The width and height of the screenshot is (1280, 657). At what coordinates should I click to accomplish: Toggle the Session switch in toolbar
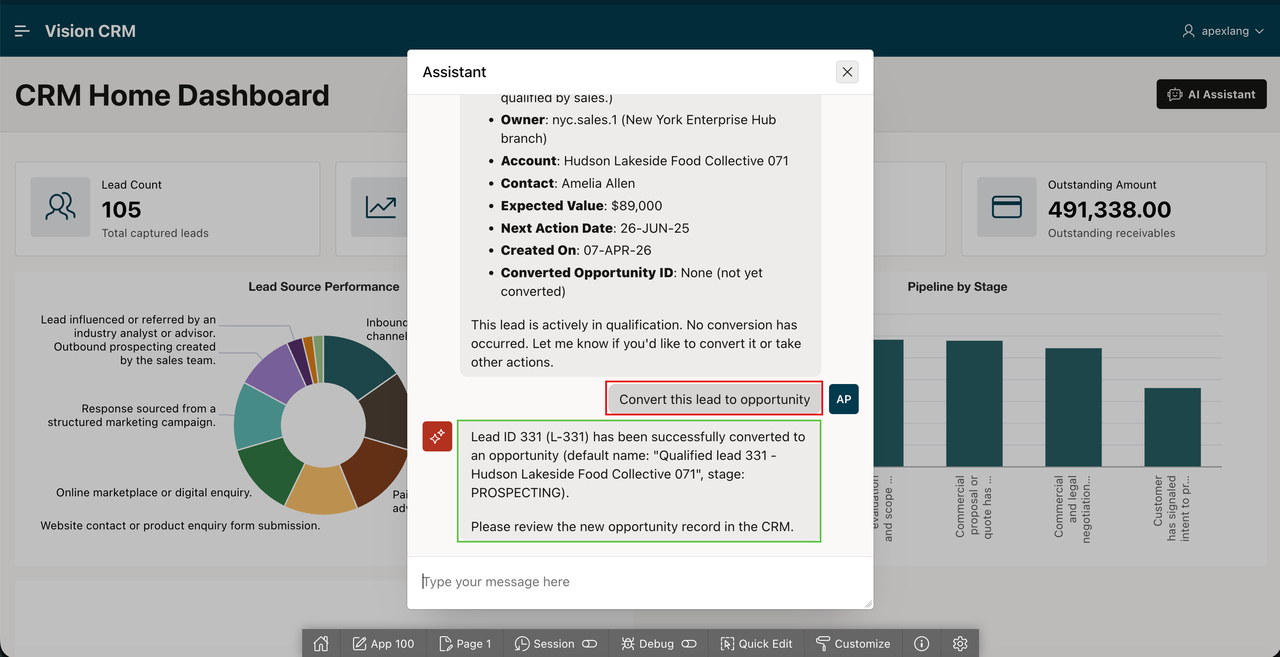pyautogui.click(x=589, y=644)
